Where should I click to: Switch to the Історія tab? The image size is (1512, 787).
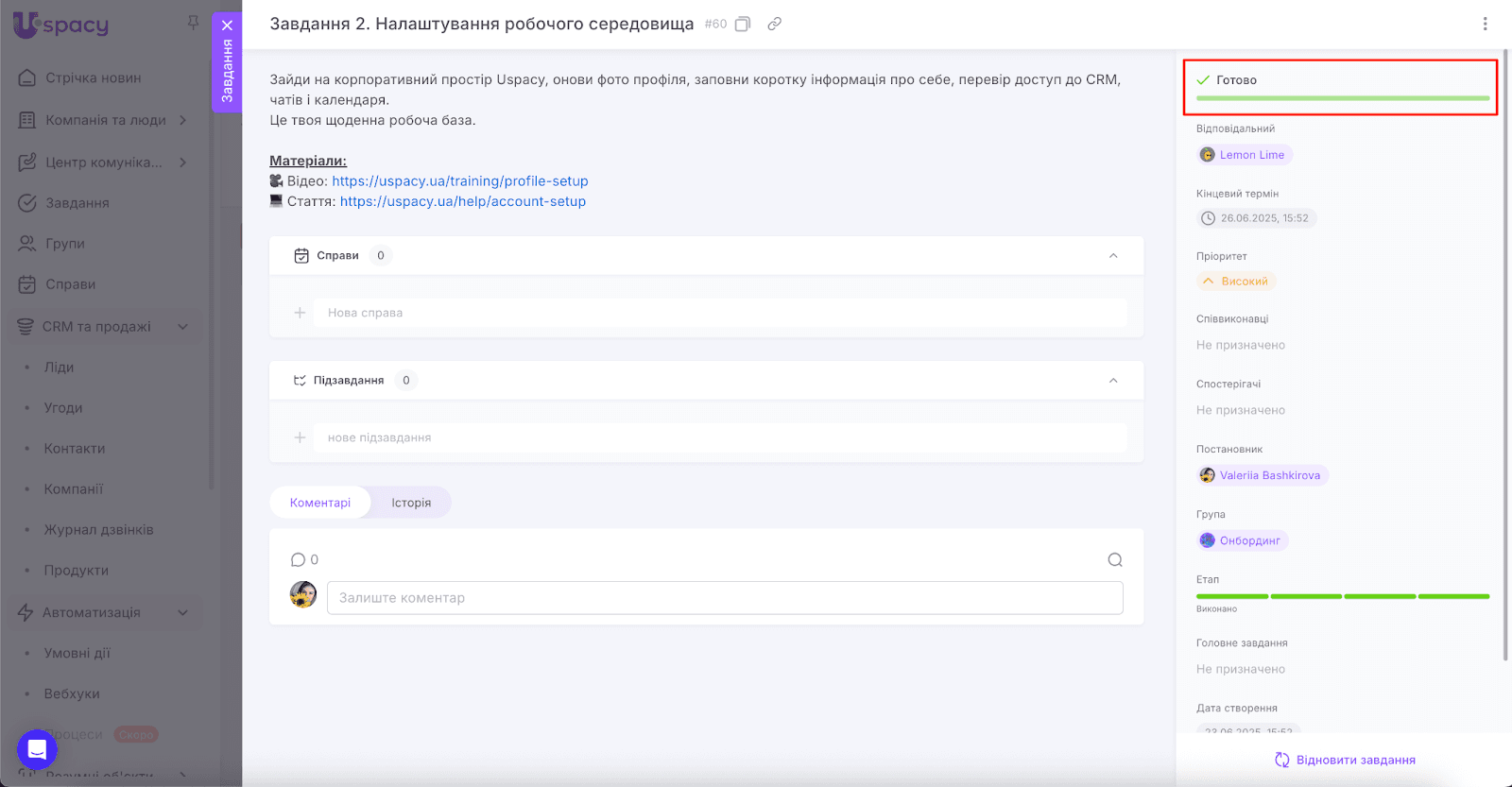[411, 503]
